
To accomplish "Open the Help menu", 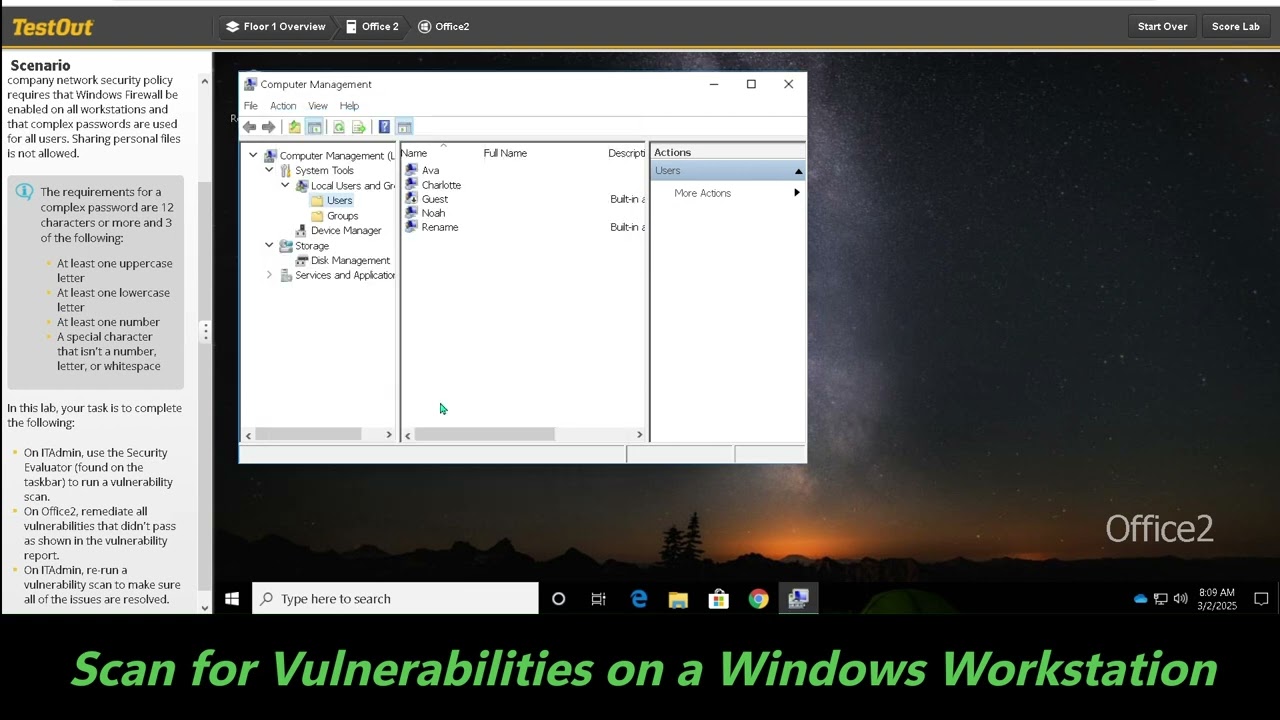I will pyautogui.click(x=349, y=106).
